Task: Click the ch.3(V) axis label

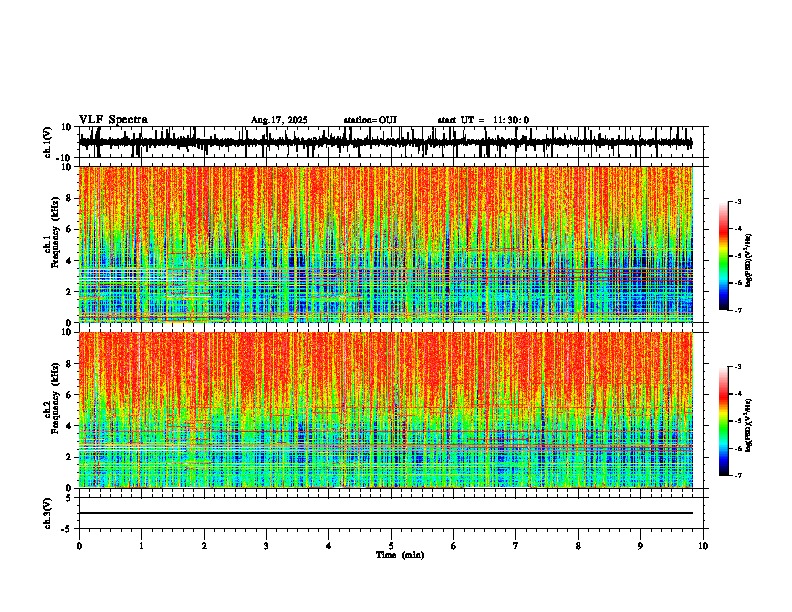Action: (x=48, y=514)
